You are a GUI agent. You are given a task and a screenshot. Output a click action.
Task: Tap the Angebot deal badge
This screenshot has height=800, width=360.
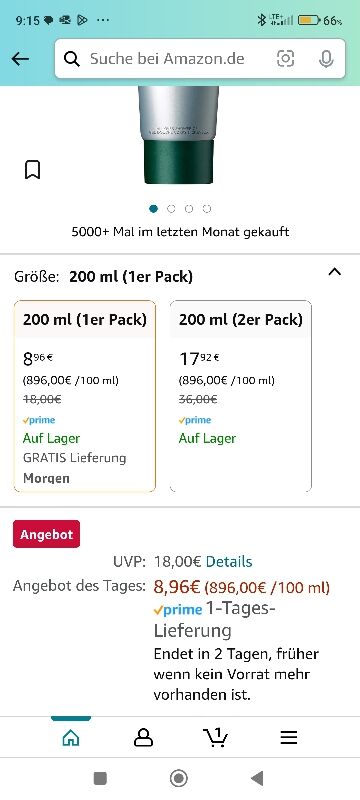[46, 534]
